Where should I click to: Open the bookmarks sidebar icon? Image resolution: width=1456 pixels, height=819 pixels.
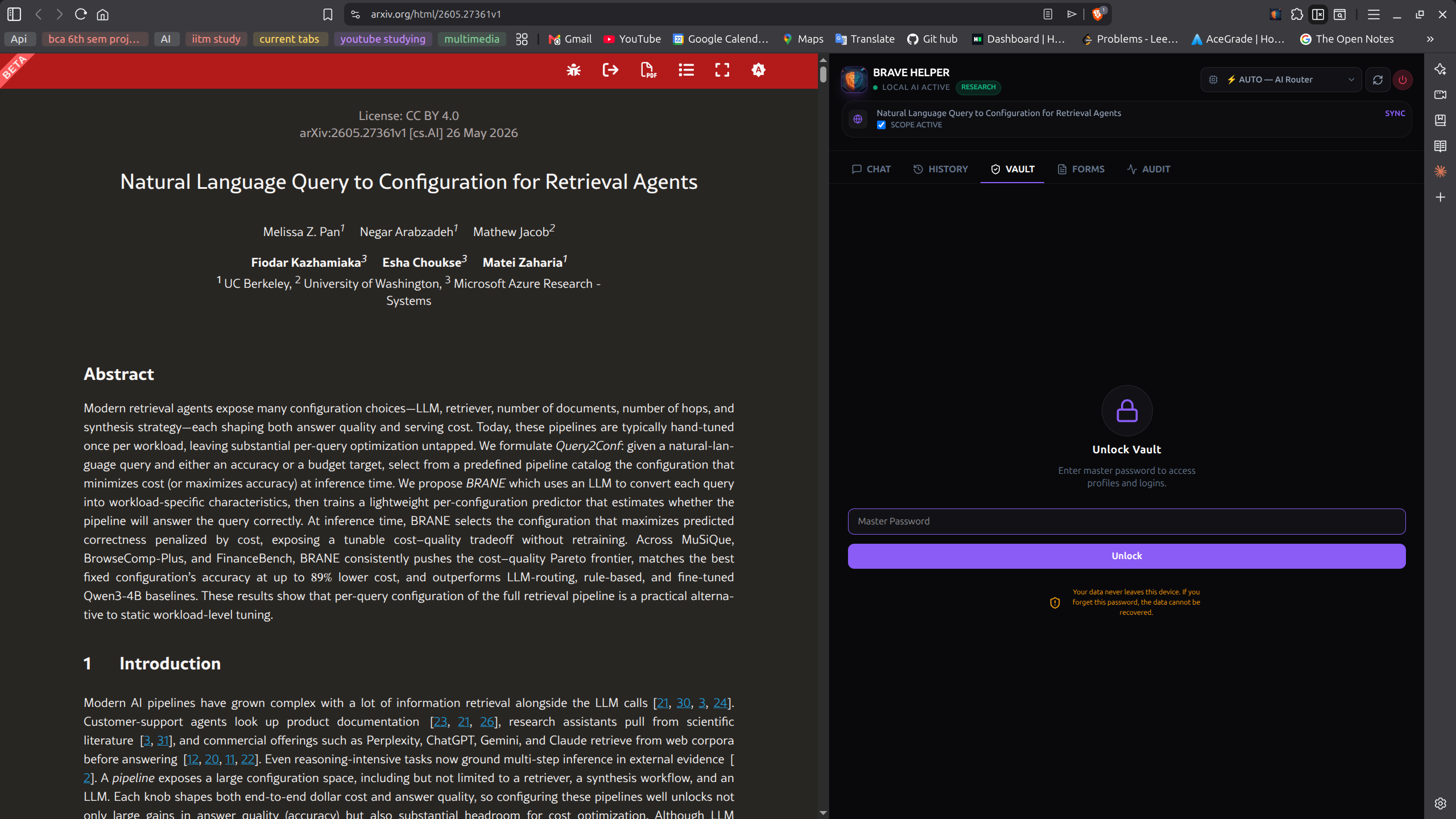tap(1440, 120)
